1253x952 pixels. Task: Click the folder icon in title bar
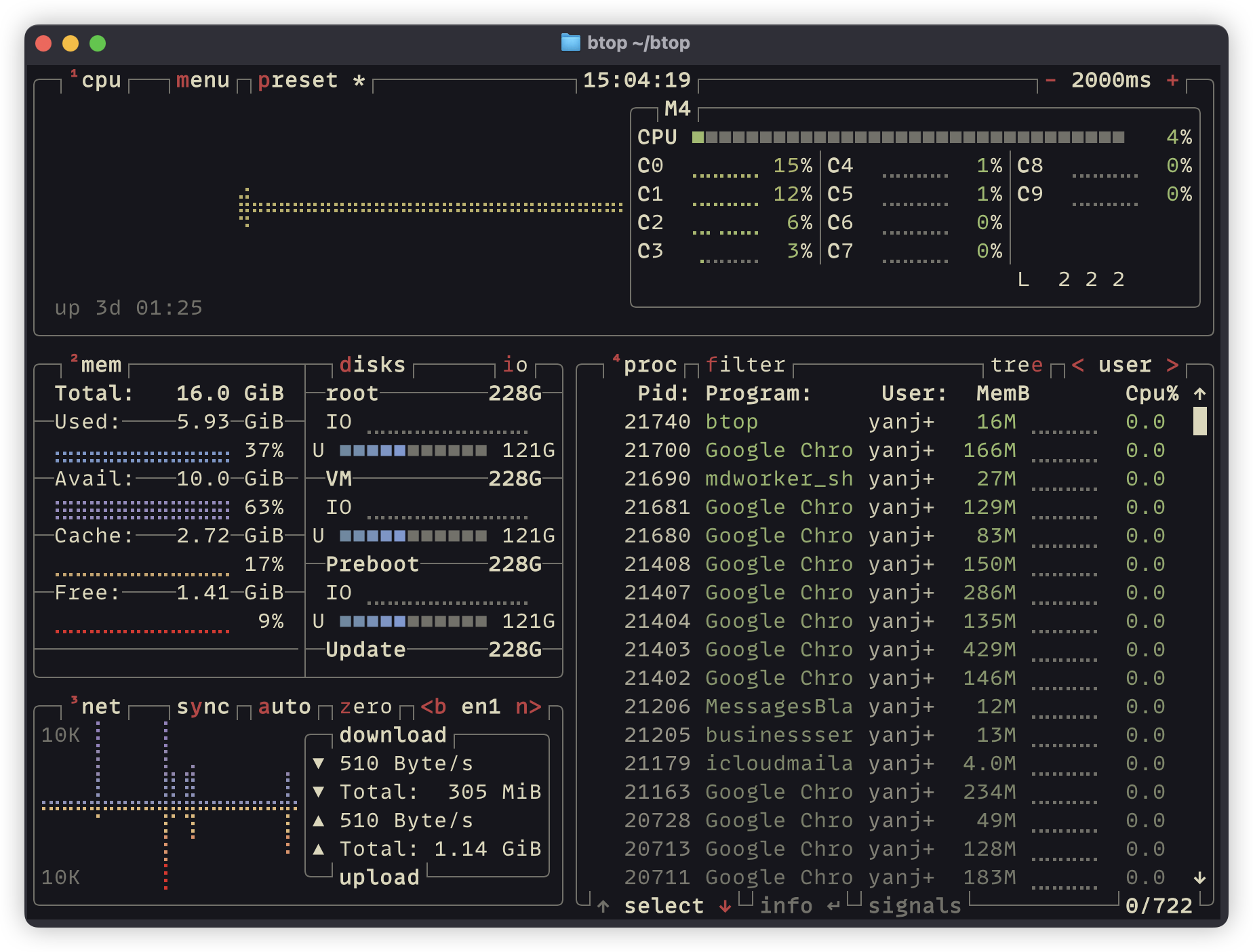(571, 43)
